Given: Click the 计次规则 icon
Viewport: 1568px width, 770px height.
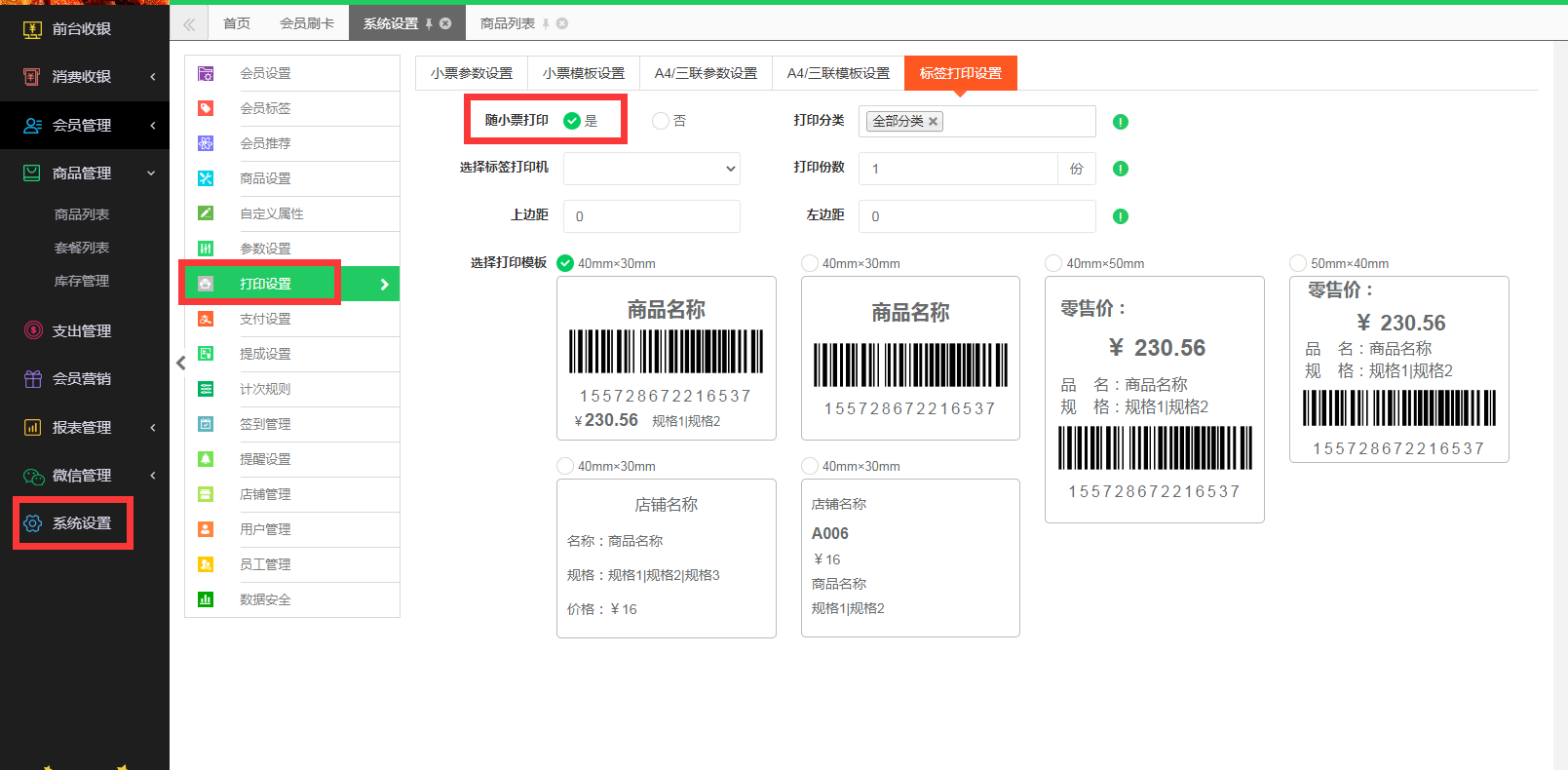Looking at the screenshot, I should [x=206, y=389].
